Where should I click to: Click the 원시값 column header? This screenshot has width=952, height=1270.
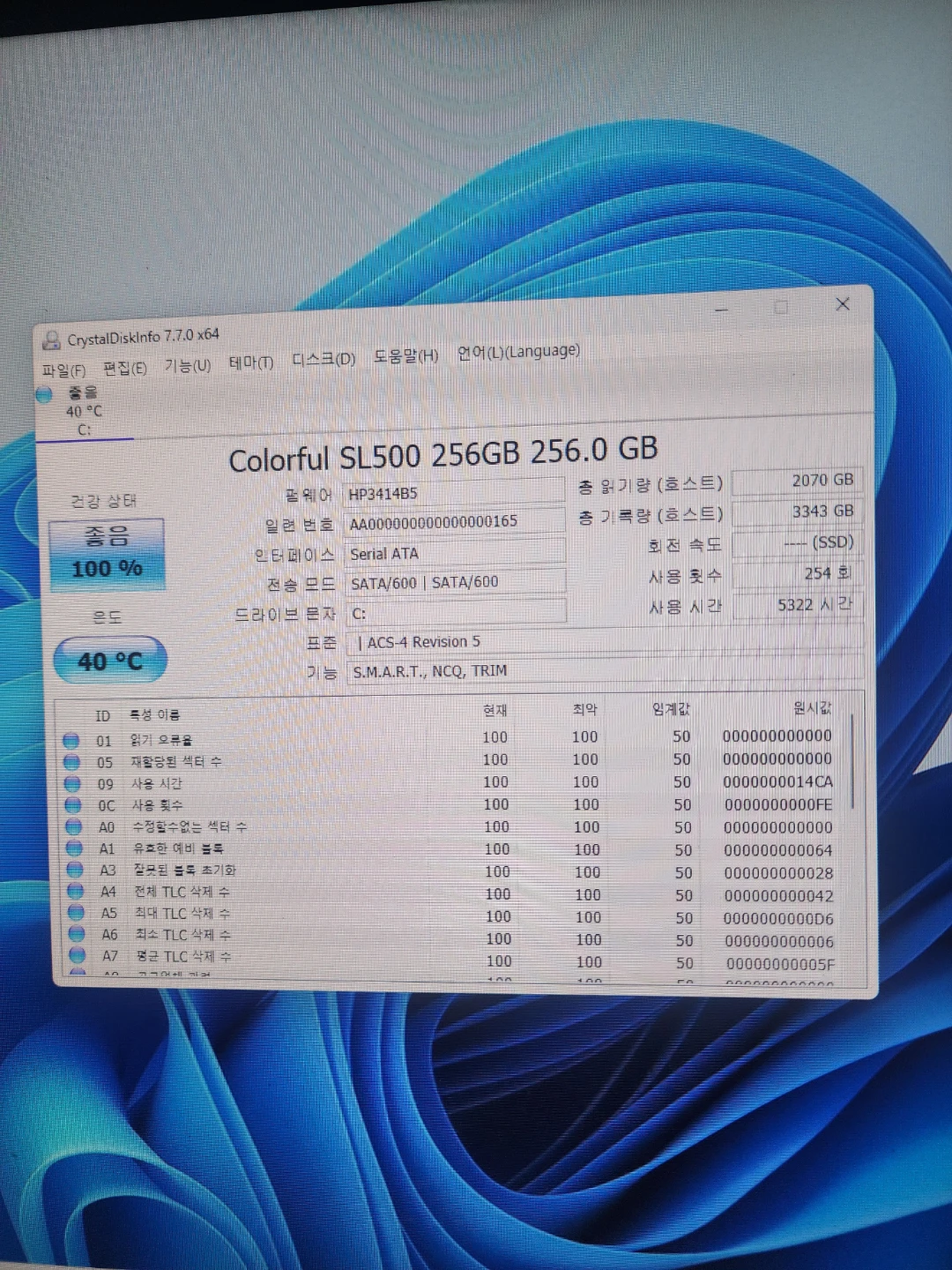(x=813, y=707)
